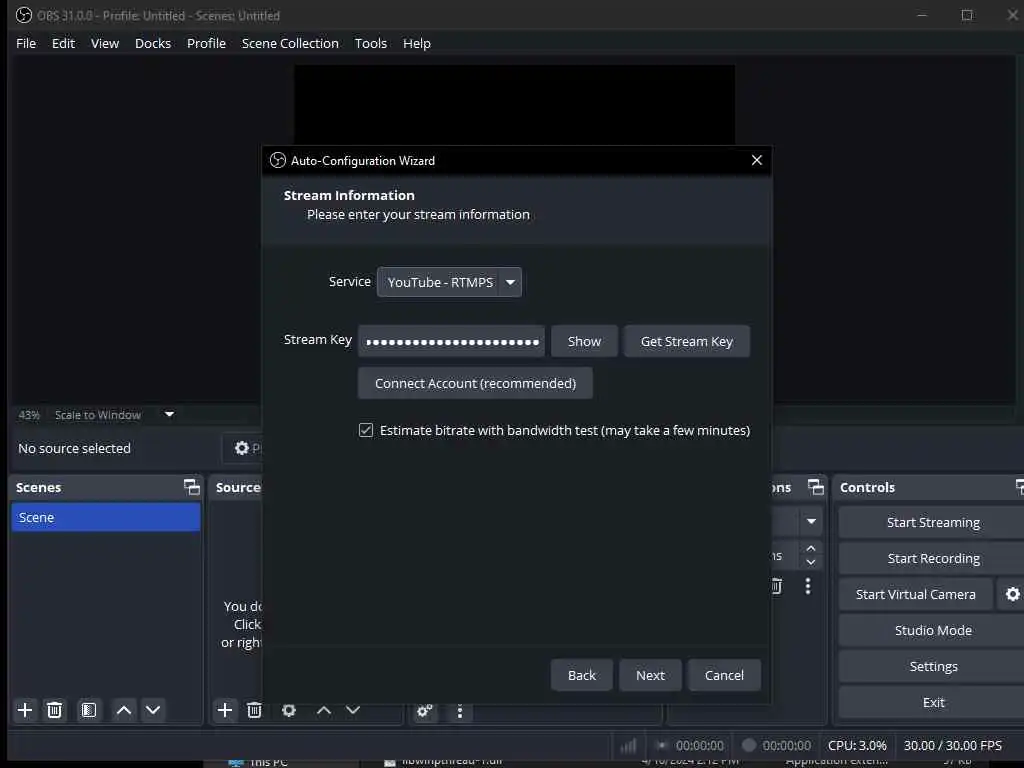Move source up arrow in Sources panel
Screen dimensions: 1024x768
point(323,710)
